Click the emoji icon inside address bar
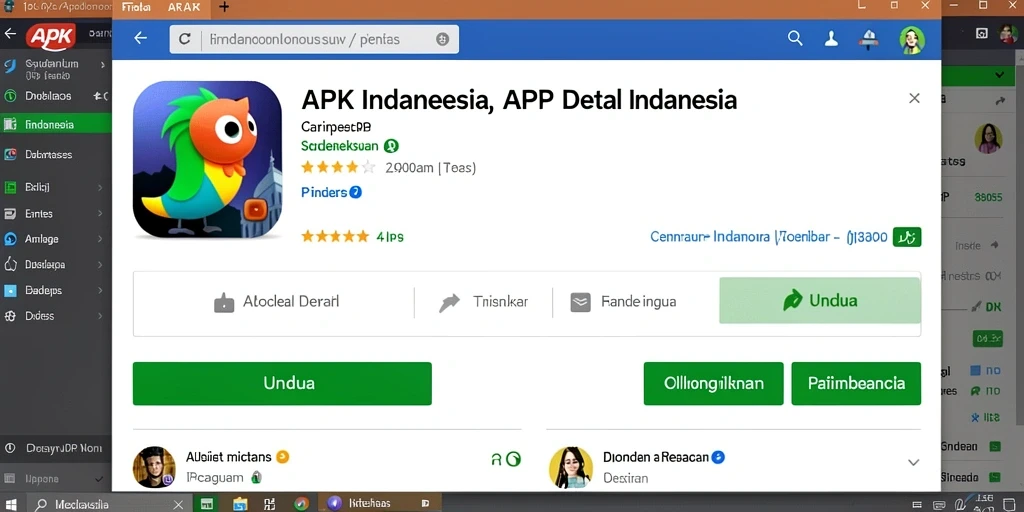Image resolution: width=1024 pixels, height=512 pixels. point(442,39)
